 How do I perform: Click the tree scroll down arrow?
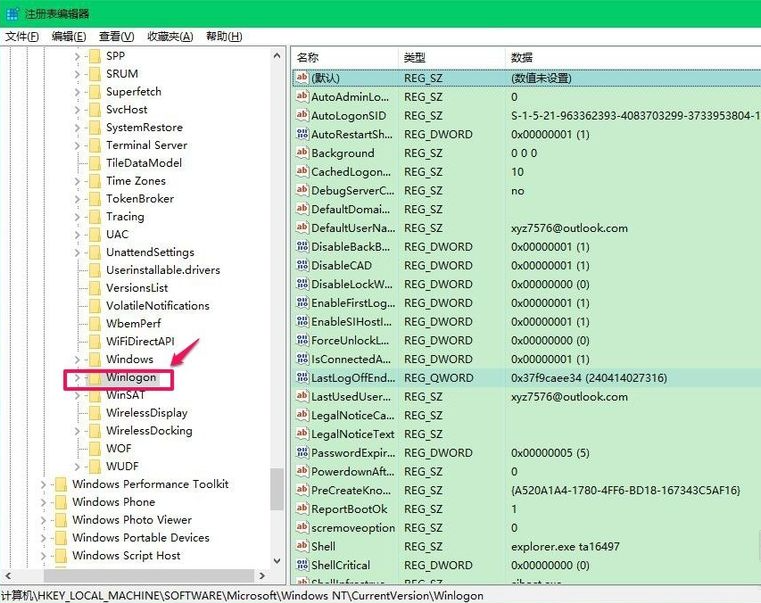(x=277, y=561)
